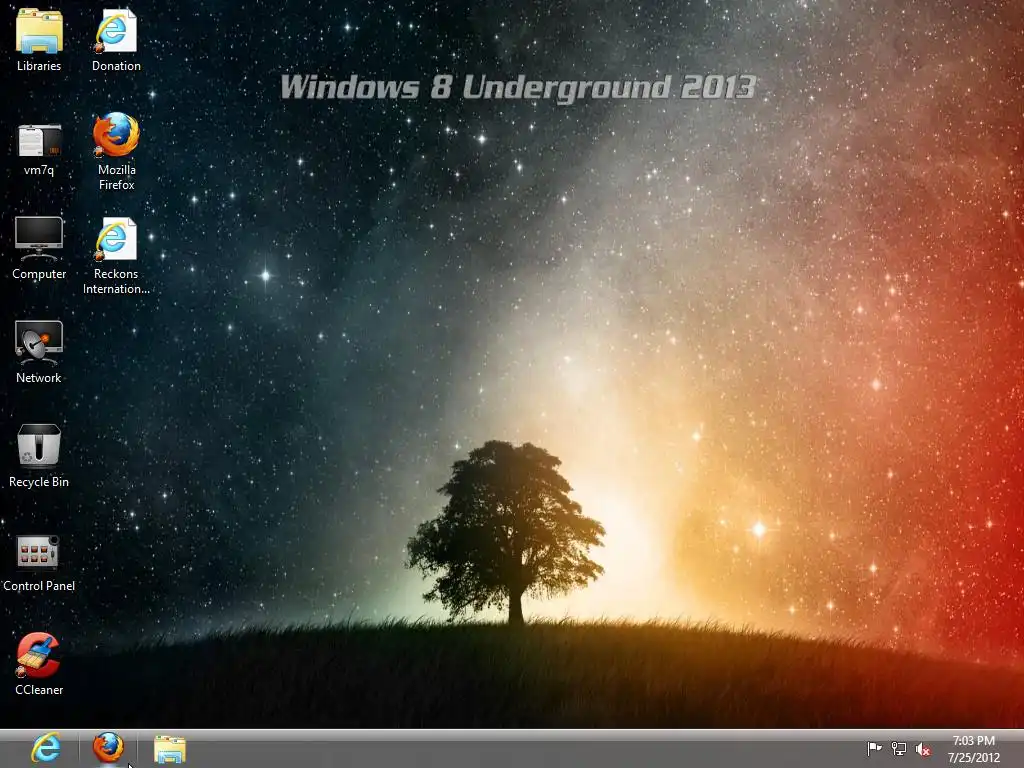Open Action Center flag in tray
The width and height of the screenshot is (1024, 768).
(874, 748)
